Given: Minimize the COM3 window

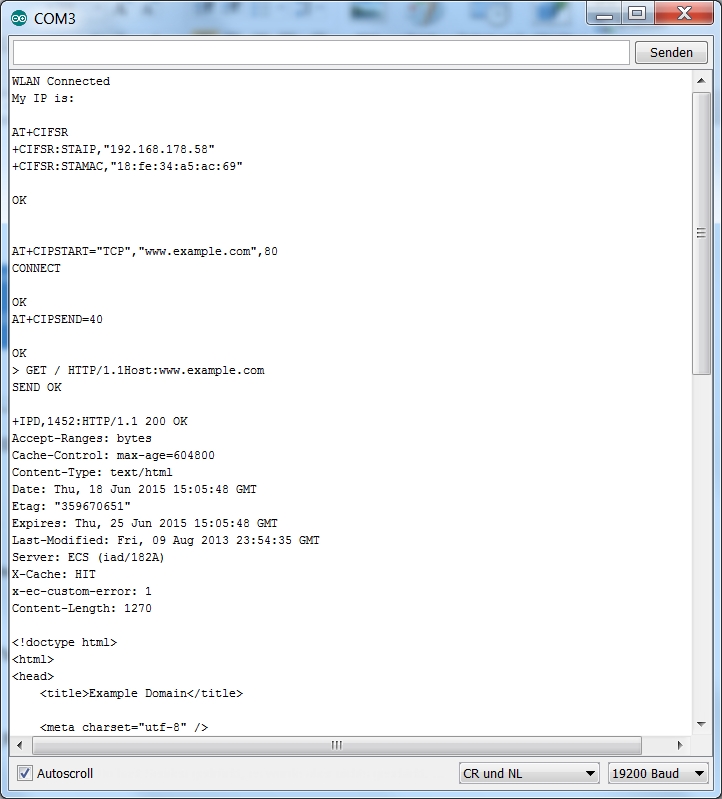Looking at the screenshot, I should pos(604,14).
